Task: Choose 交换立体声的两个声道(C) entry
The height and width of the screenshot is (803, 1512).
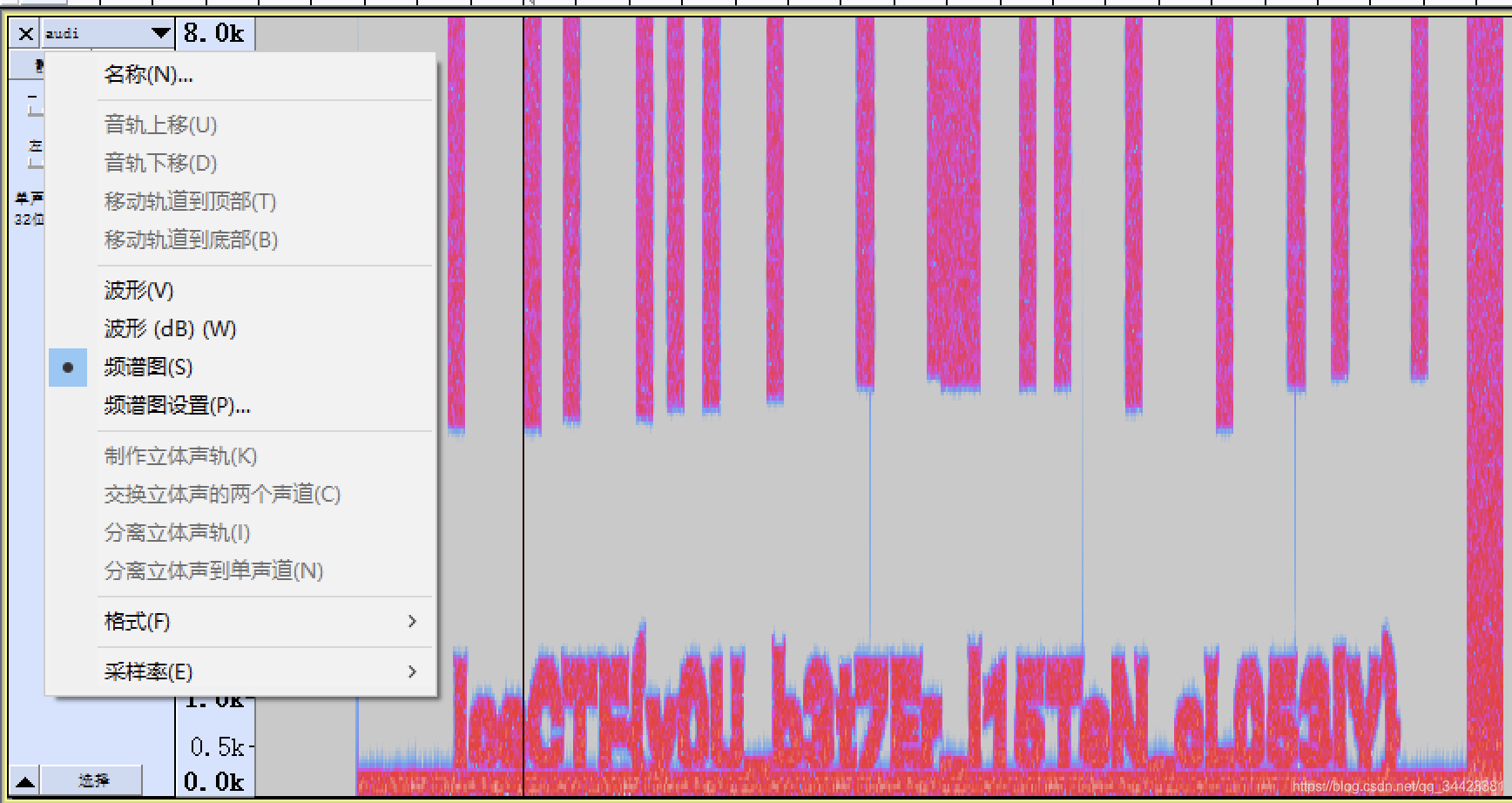Action: (240, 494)
